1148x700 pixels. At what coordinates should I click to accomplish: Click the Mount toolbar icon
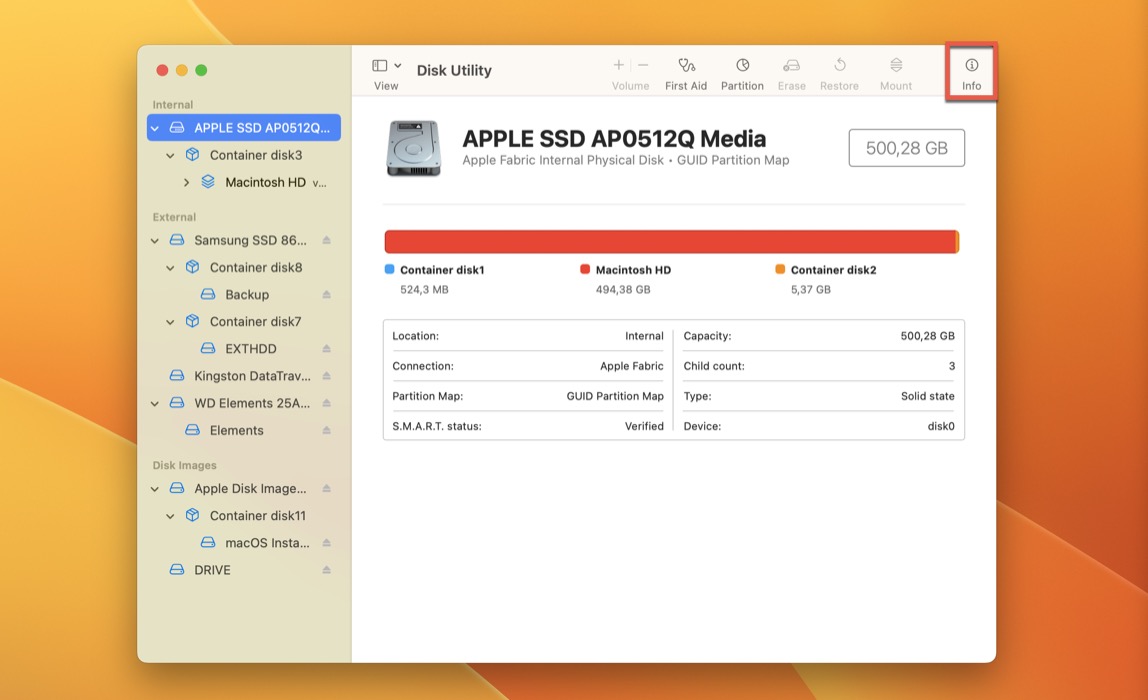coord(895,70)
